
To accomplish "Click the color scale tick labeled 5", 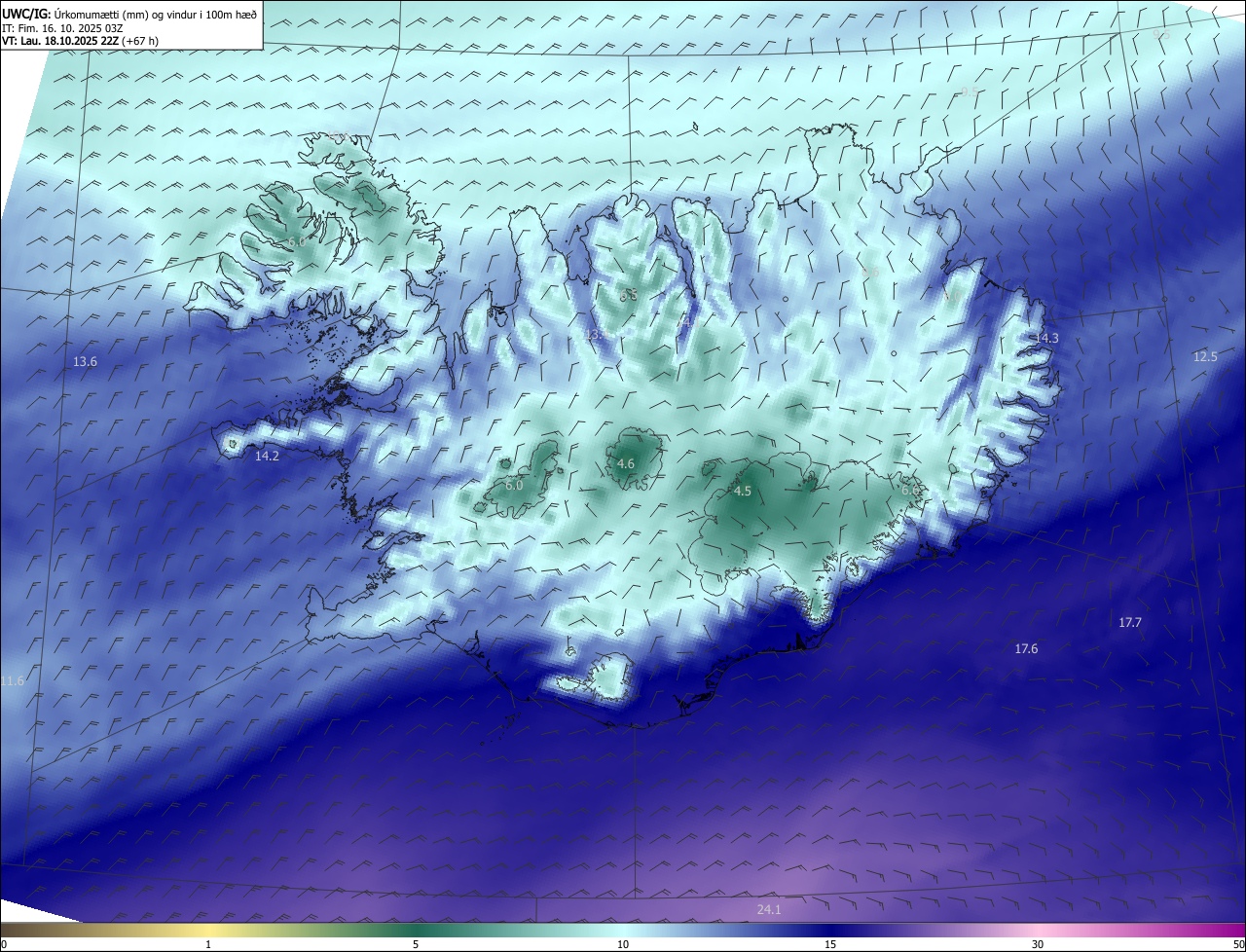I will coord(416,944).
